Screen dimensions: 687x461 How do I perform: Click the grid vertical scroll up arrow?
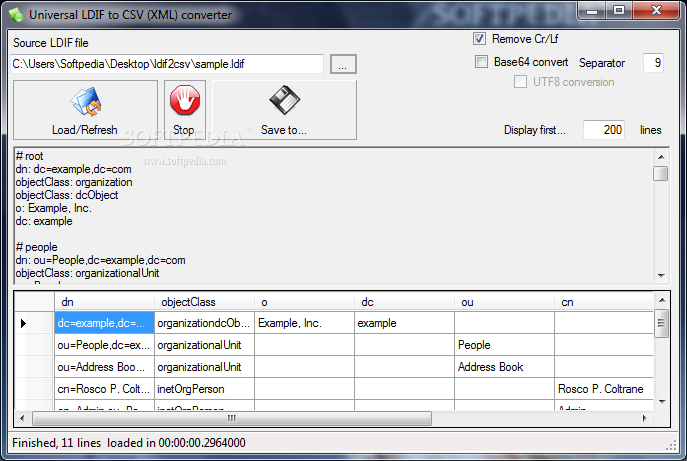tap(662, 300)
